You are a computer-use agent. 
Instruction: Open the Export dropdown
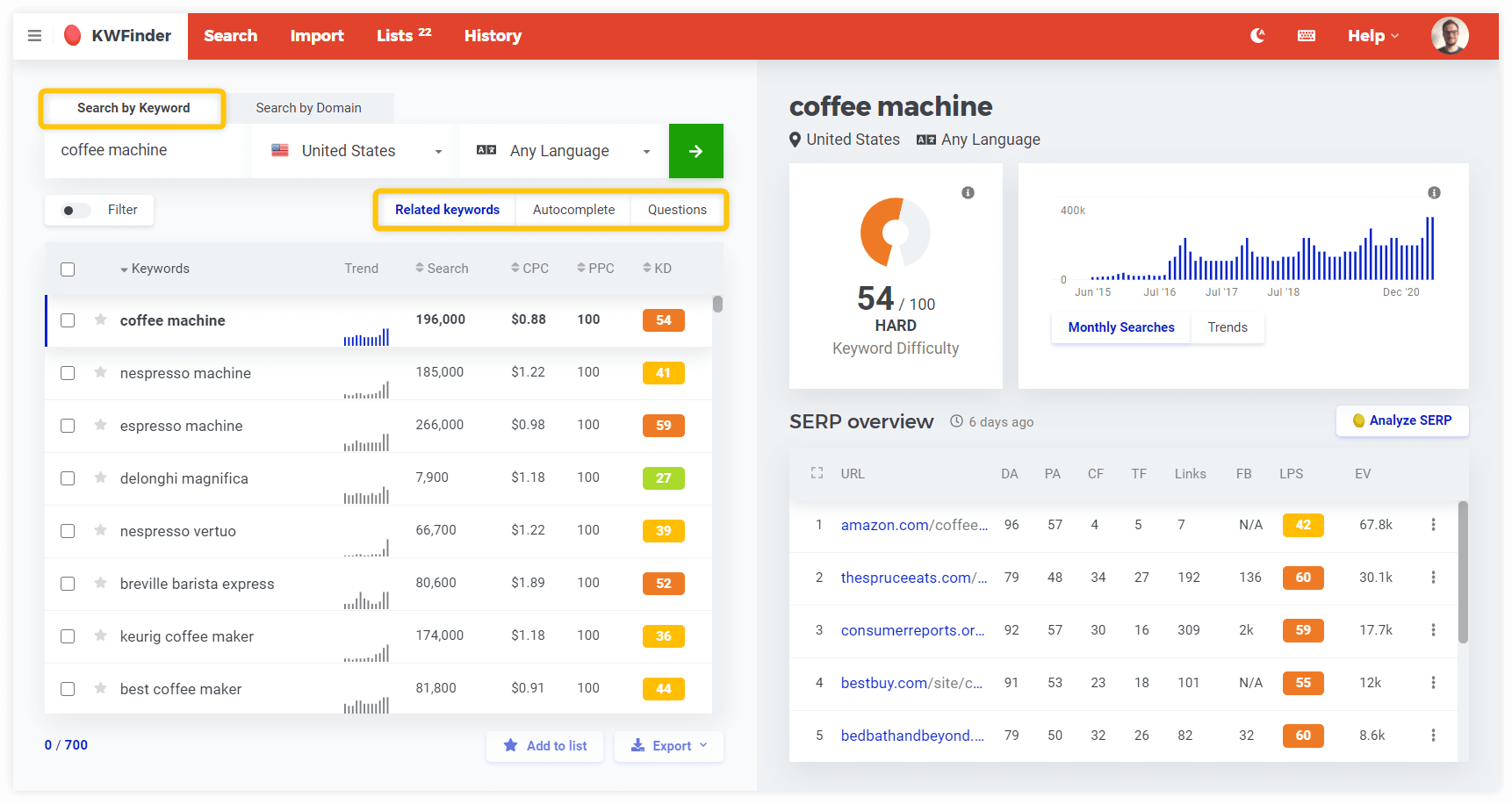pyautogui.click(x=669, y=746)
